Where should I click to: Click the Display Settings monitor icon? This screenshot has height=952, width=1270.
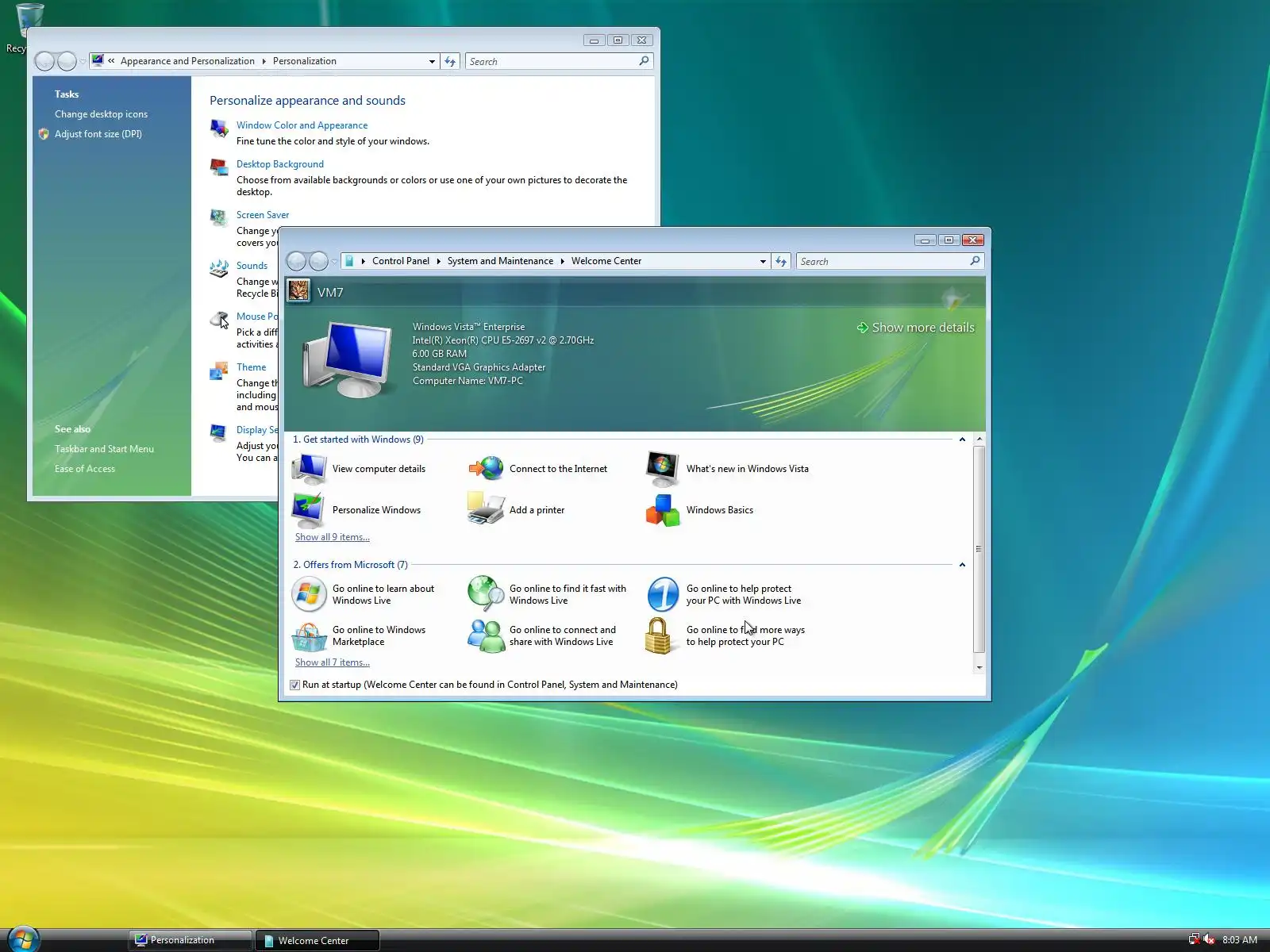click(x=219, y=432)
